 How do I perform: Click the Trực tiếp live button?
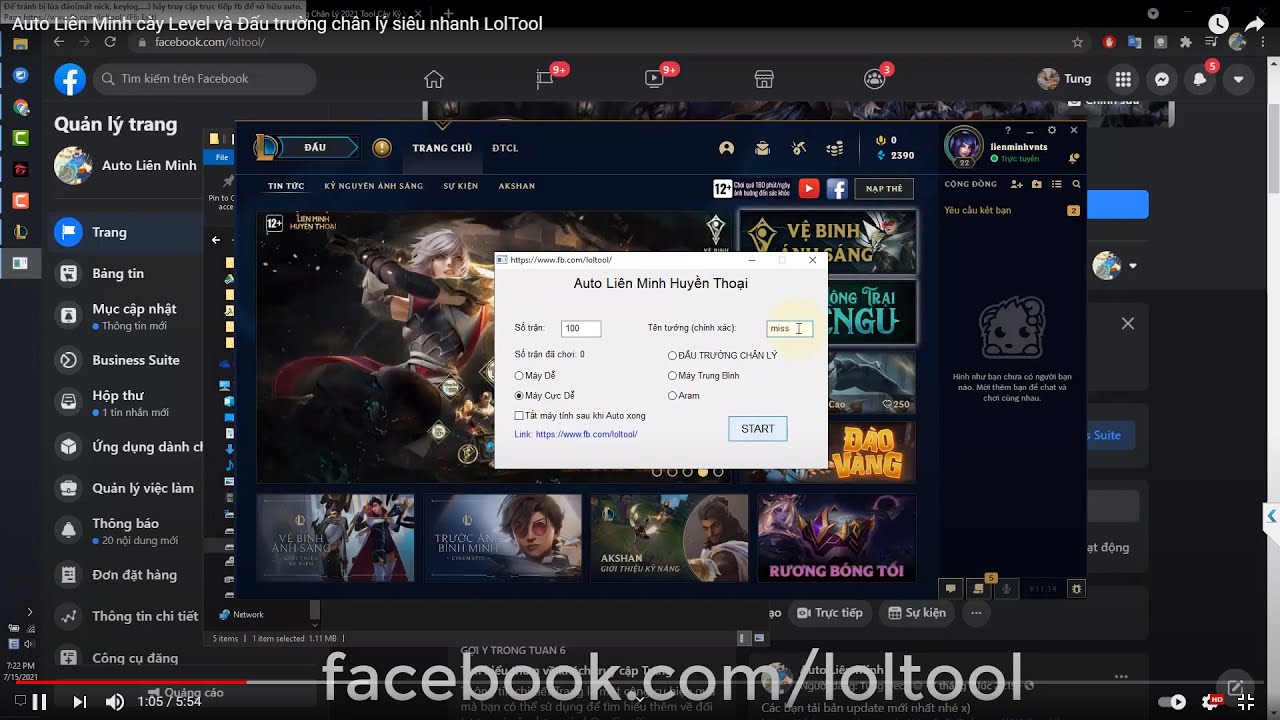828,613
